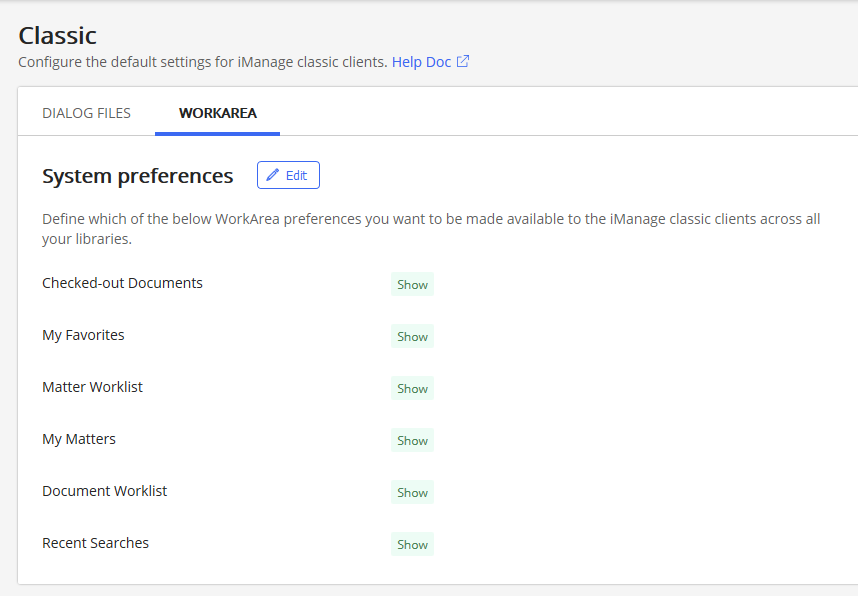The height and width of the screenshot is (596, 858).
Task: Switch to the Dialog Files tab
Action: (x=86, y=113)
